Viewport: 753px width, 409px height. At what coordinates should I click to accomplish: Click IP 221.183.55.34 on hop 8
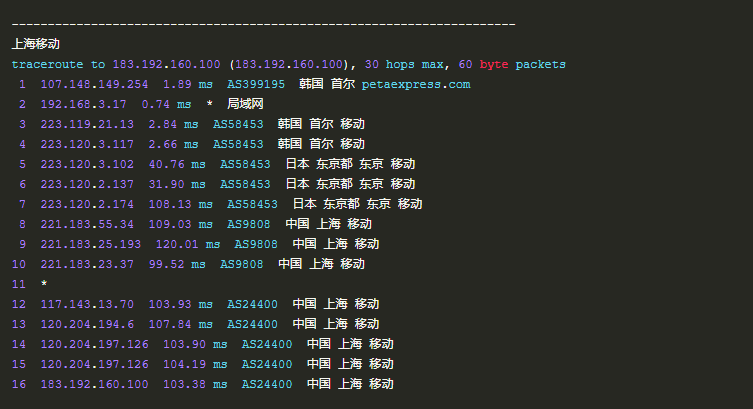pyautogui.click(x=87, y=224)
